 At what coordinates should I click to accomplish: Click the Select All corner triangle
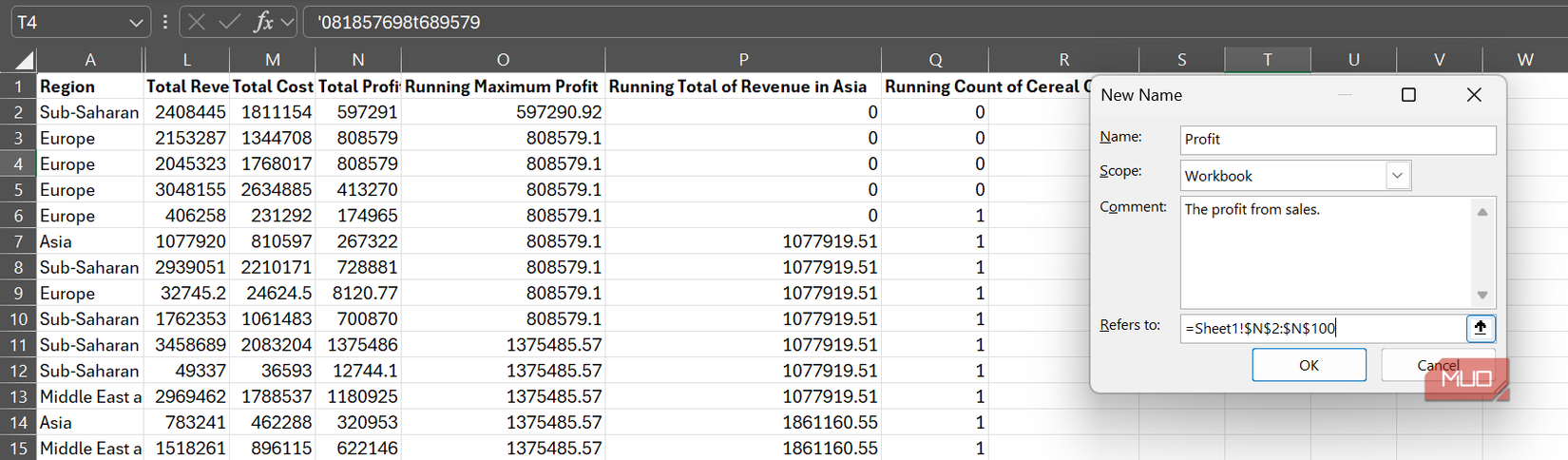click(23, 61)
